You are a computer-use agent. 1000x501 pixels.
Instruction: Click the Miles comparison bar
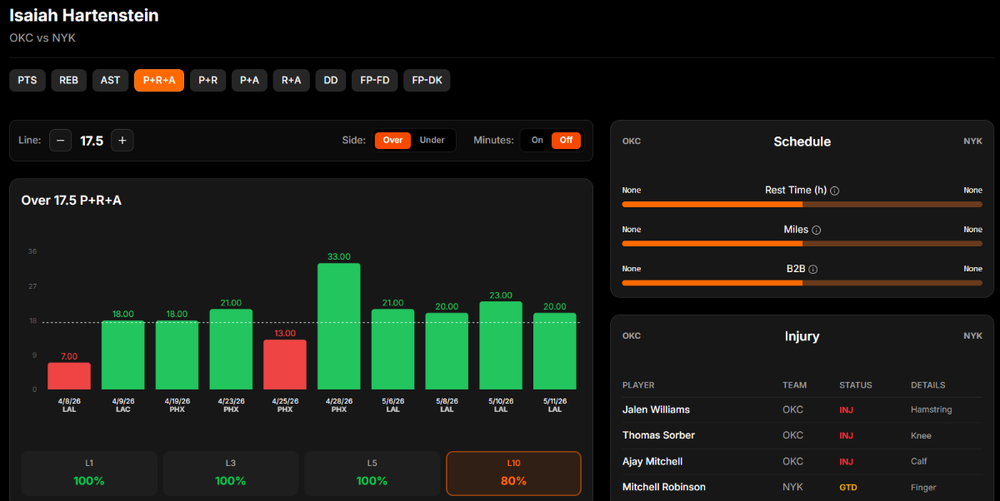[x=802, y=243]
